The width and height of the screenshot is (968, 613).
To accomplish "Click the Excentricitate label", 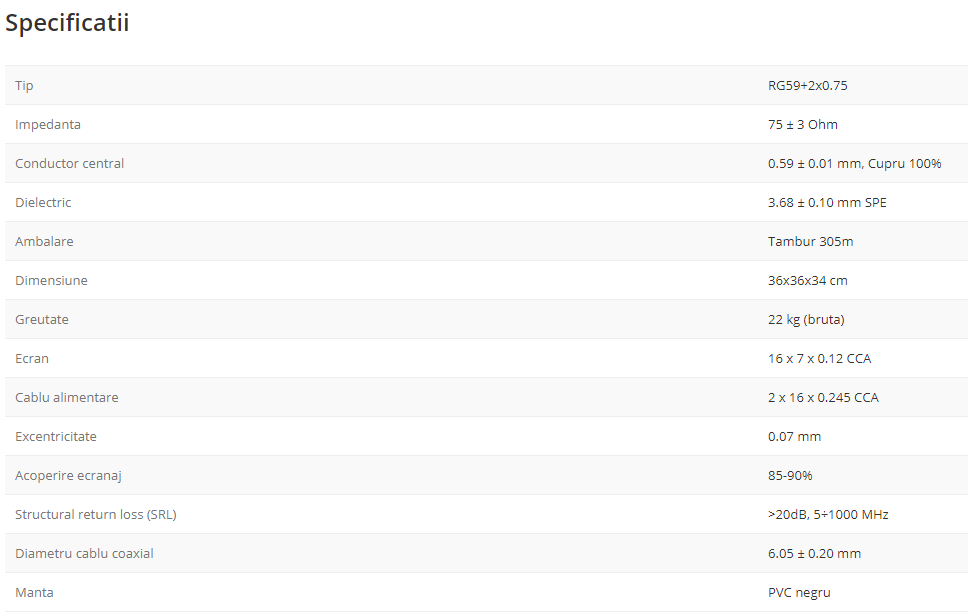I will pyautogui.click(x=56, y=436).
